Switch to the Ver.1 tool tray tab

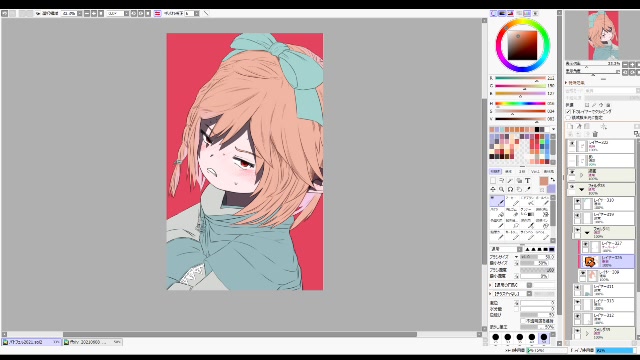(535, 171)
